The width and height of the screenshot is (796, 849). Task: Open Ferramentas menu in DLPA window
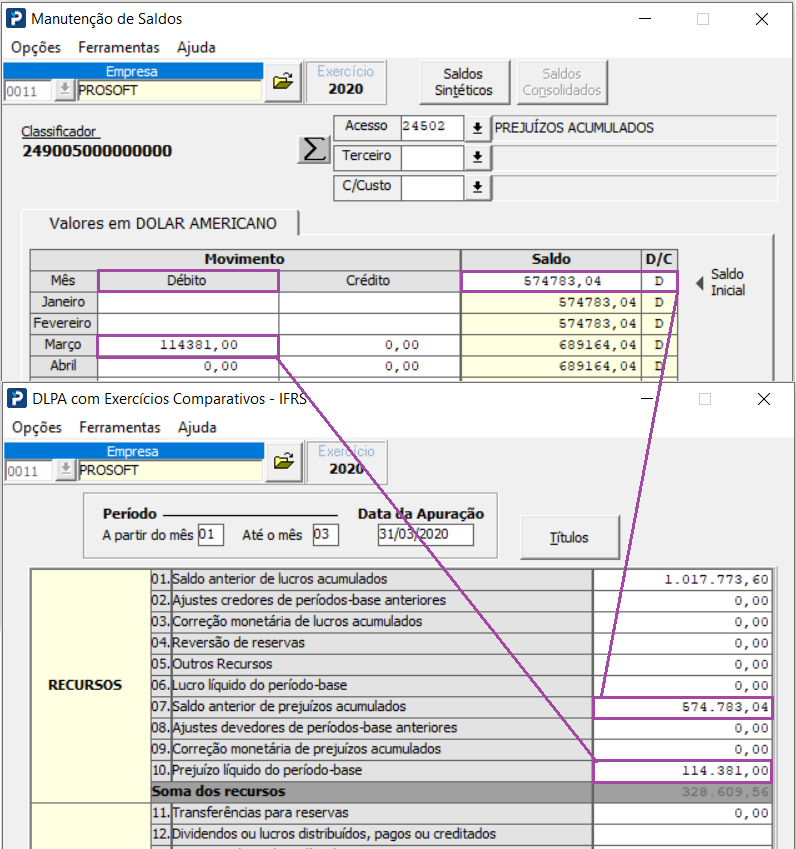pos(120,428)
